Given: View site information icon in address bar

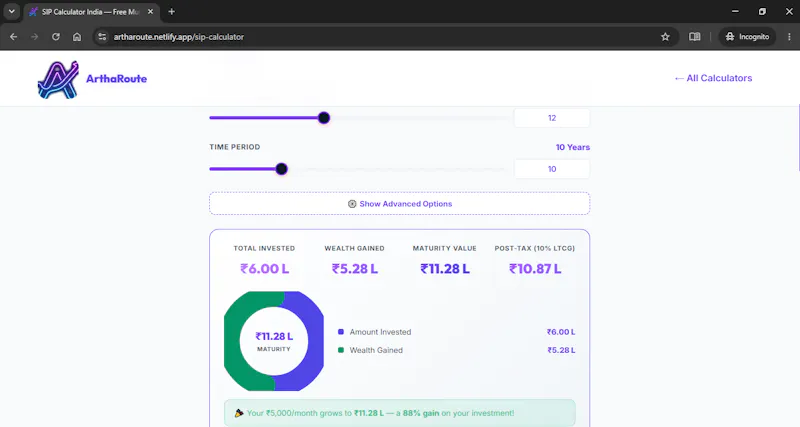Looking at the screenshot, I should (x=102, y=37).
